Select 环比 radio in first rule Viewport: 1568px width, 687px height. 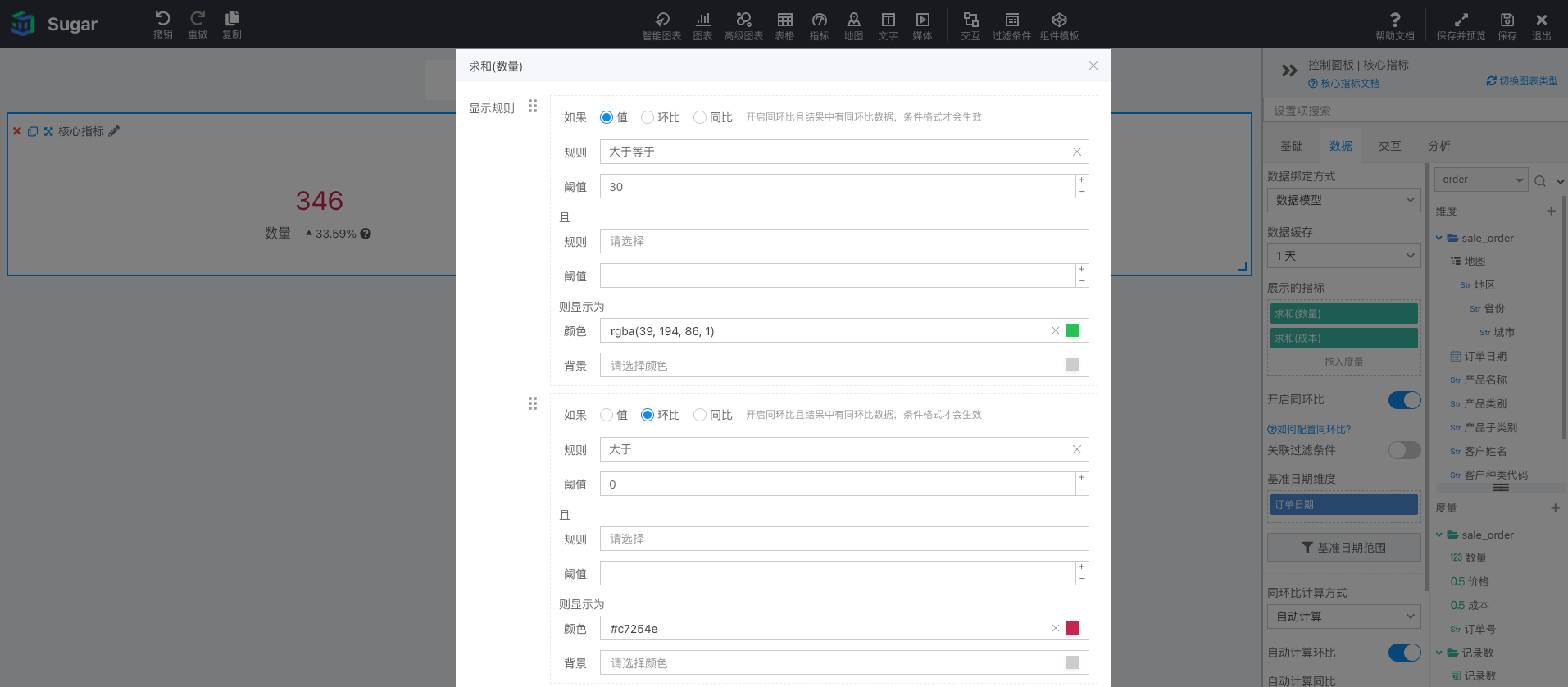(x=648, y=117)
